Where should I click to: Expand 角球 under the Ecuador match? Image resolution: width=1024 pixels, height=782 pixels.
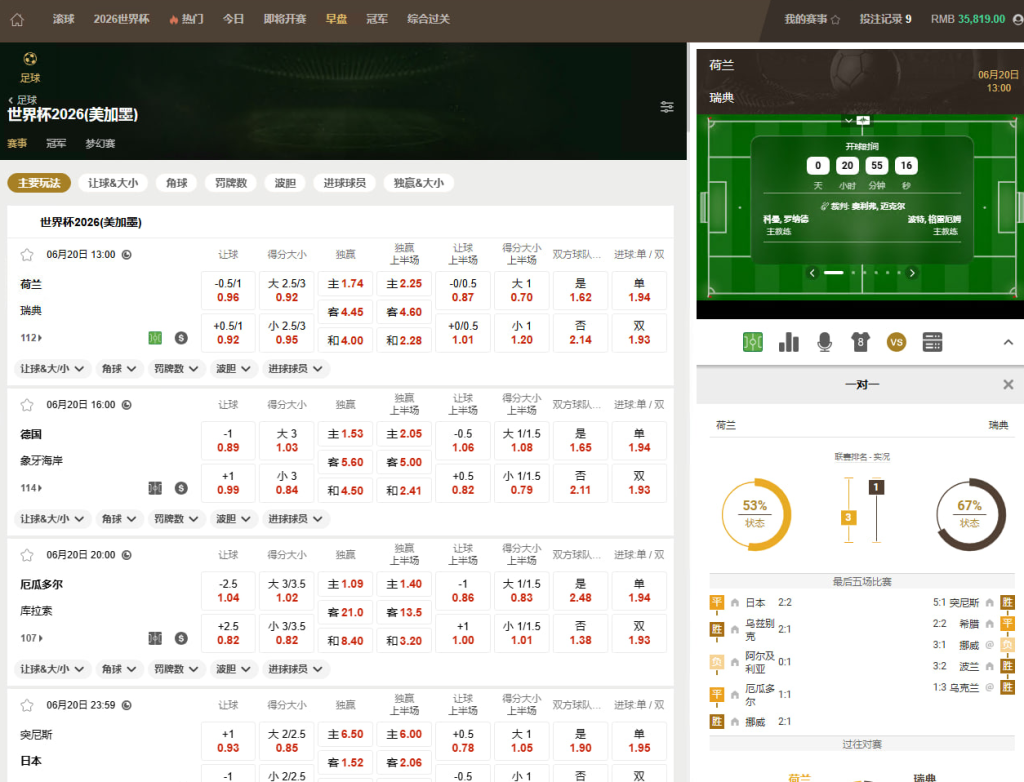click(x=119, y=670)
